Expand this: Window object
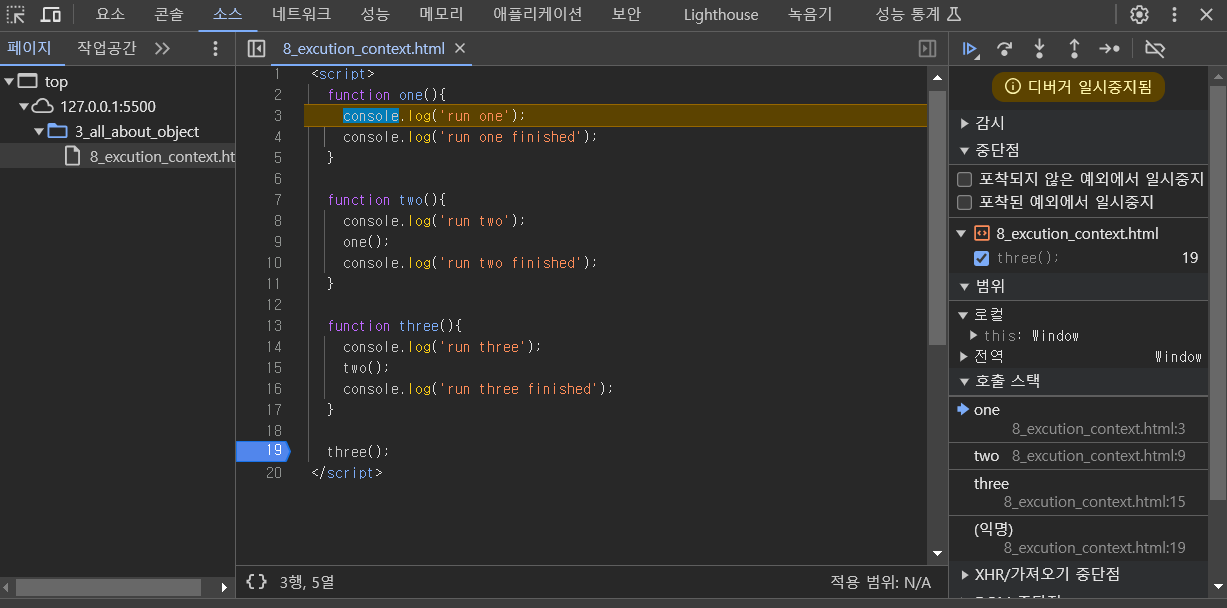Image resolution: width=1227 pixels, height=608 pixels. [974, 335]
